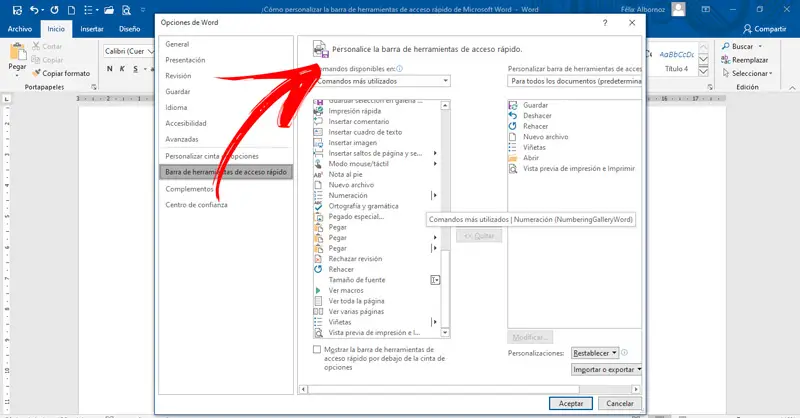Open the Importar o exportar dropdown

coord(607,370)
